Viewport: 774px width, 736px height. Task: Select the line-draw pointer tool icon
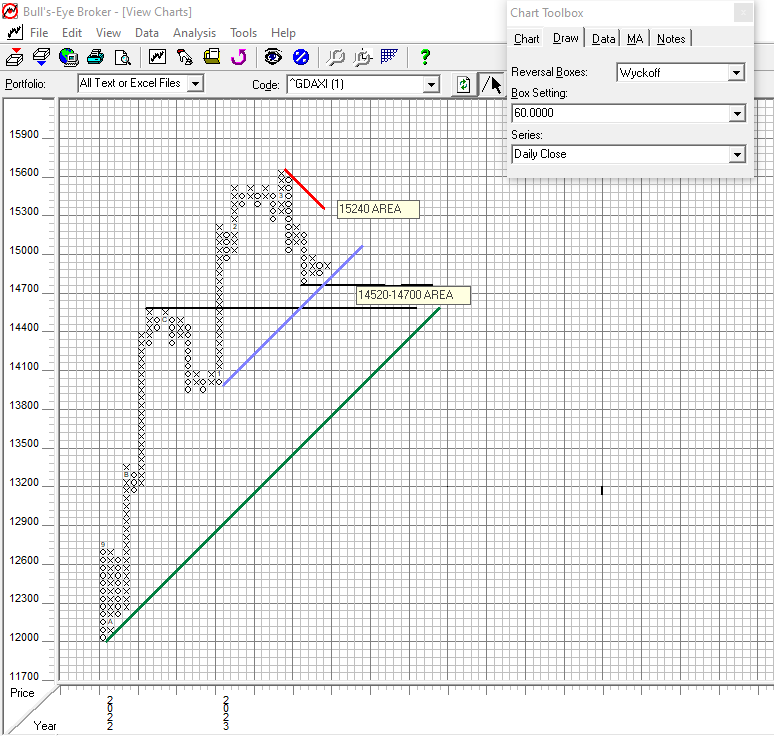492,84
